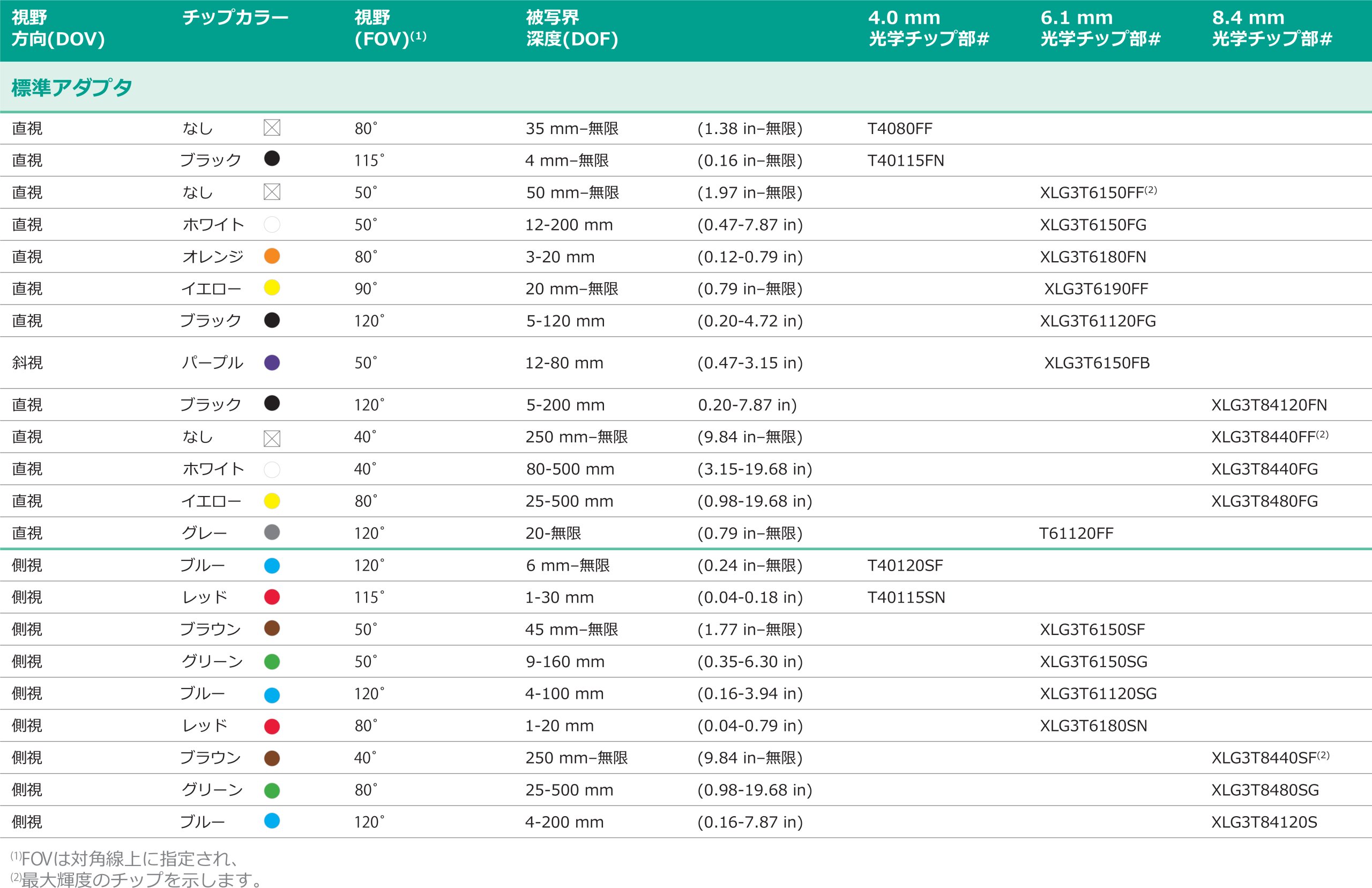Click the footnote about FOVは対角線上に指定され

pos(124,859)
